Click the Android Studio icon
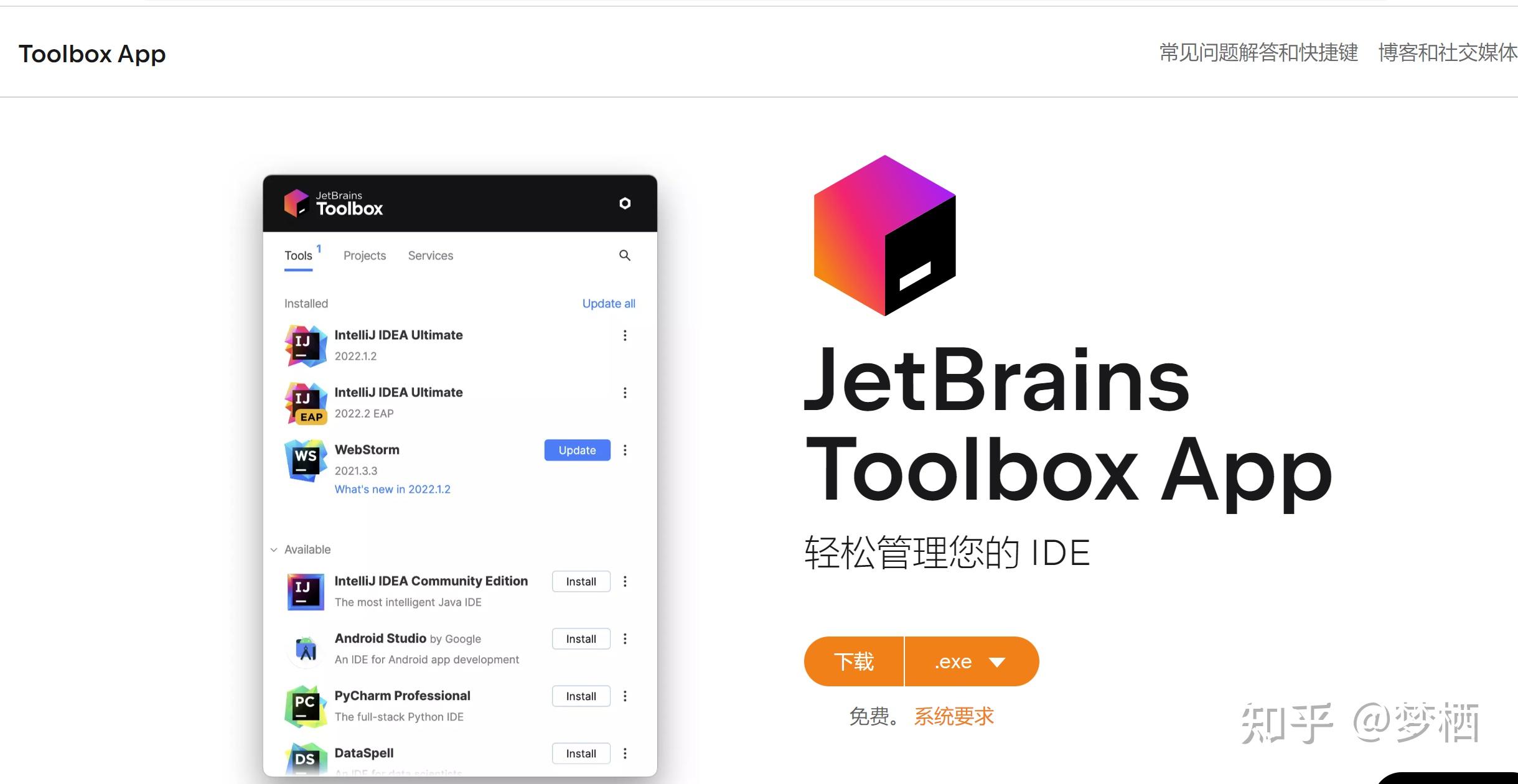 click(x=306, y=649)
